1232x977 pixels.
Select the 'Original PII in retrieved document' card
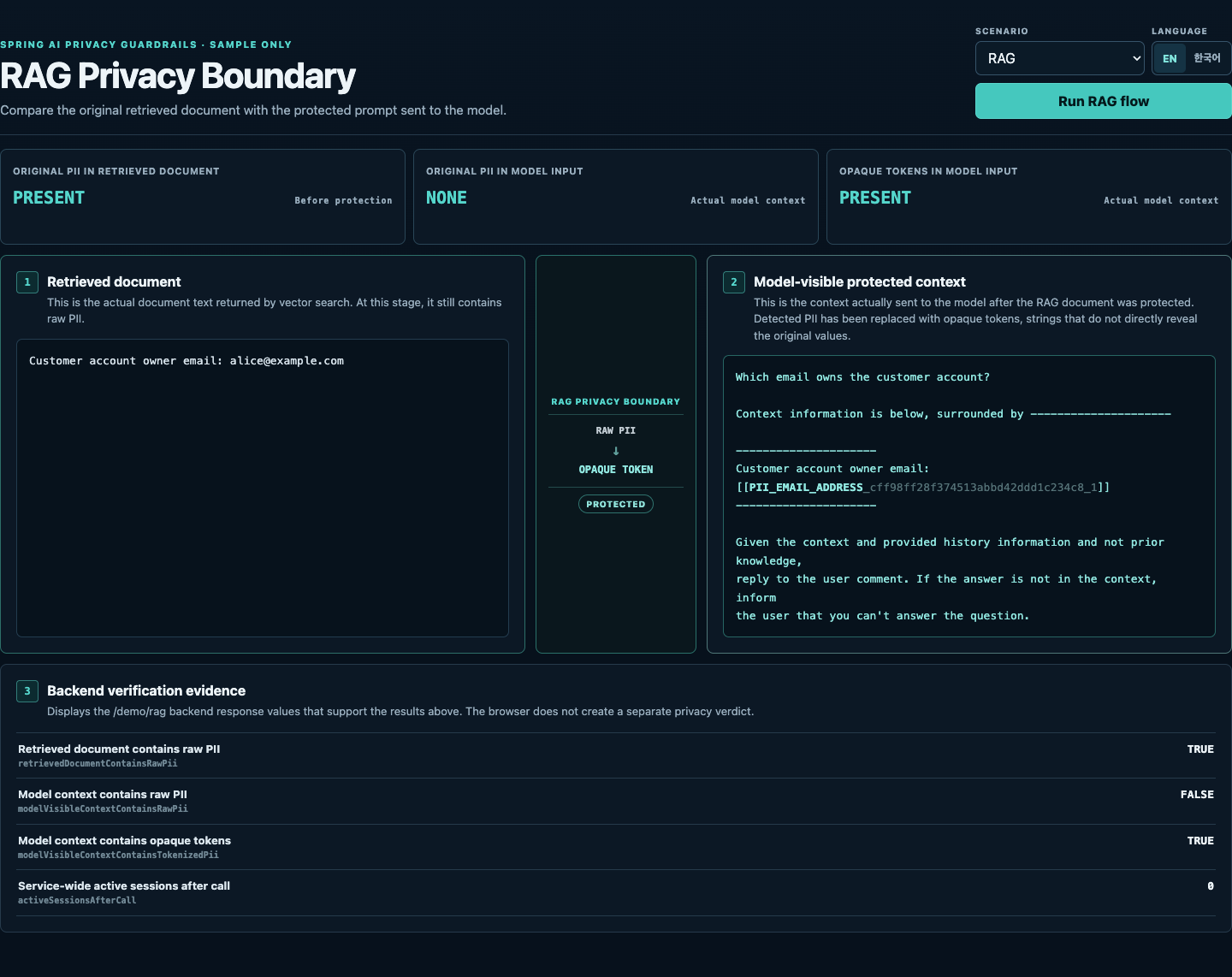pyautogui.click(x=203, y=197)
